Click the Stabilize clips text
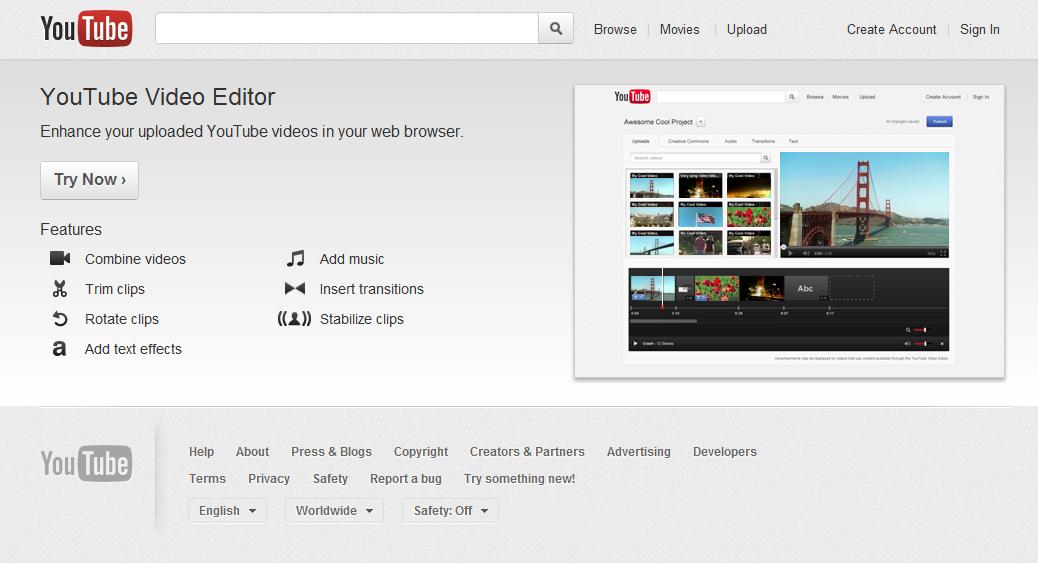1038x563 pixels. pos(361,319)
